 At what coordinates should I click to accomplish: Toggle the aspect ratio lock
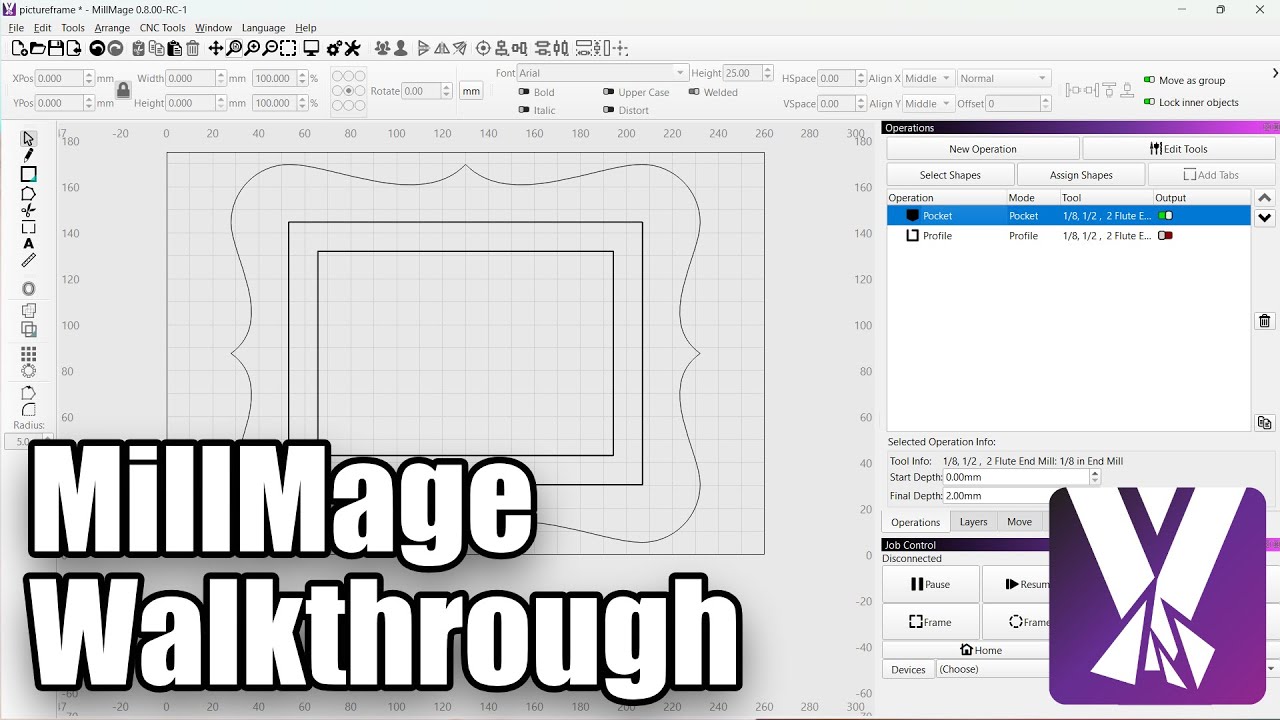123,90
